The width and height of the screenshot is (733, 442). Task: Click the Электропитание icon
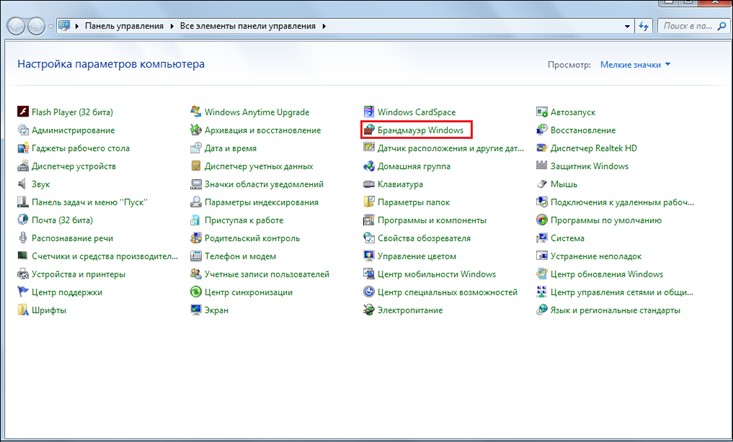point(369,310)
